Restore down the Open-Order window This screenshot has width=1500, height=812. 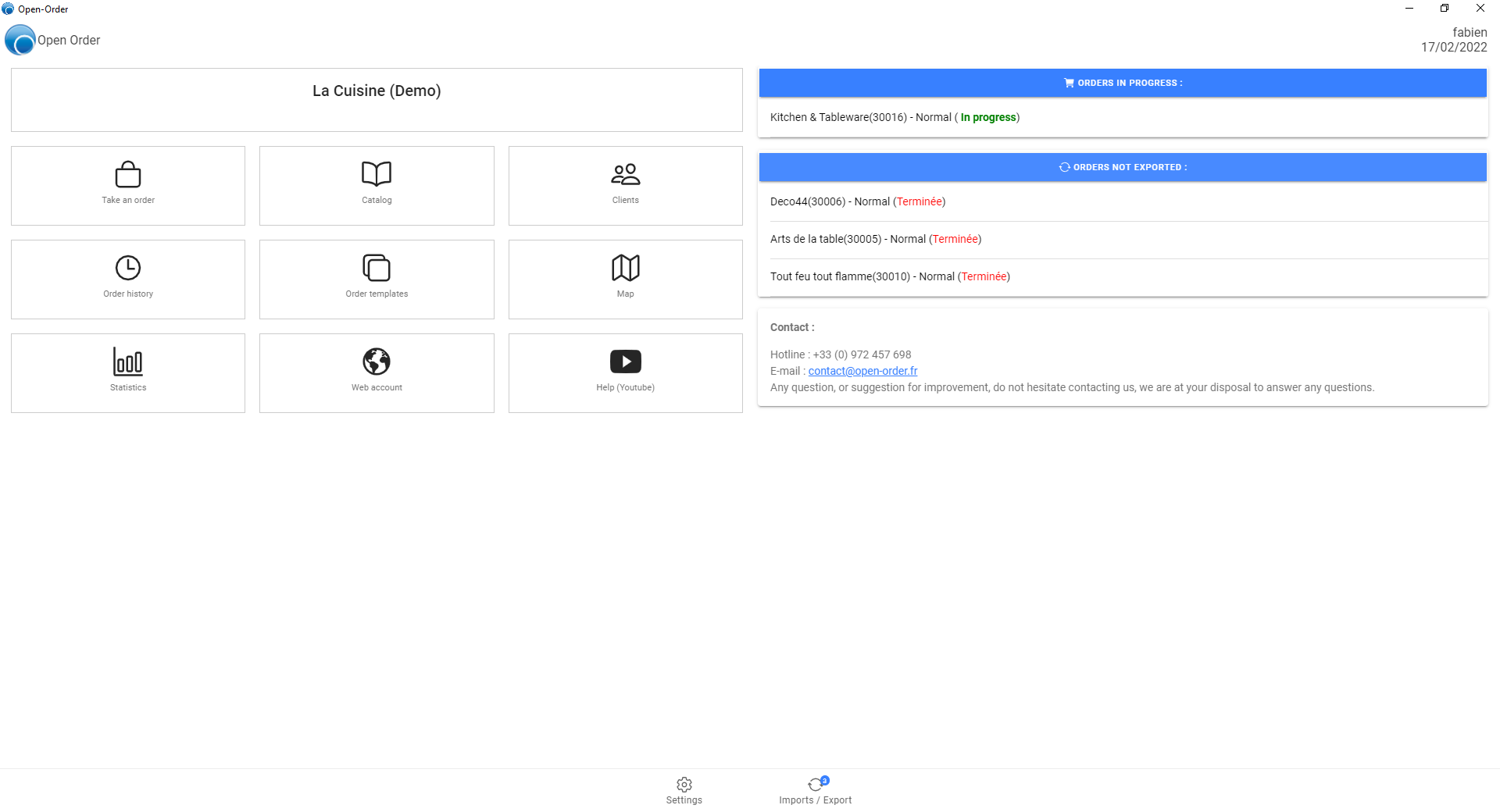pyautogui.click(x=1445, y=9)
